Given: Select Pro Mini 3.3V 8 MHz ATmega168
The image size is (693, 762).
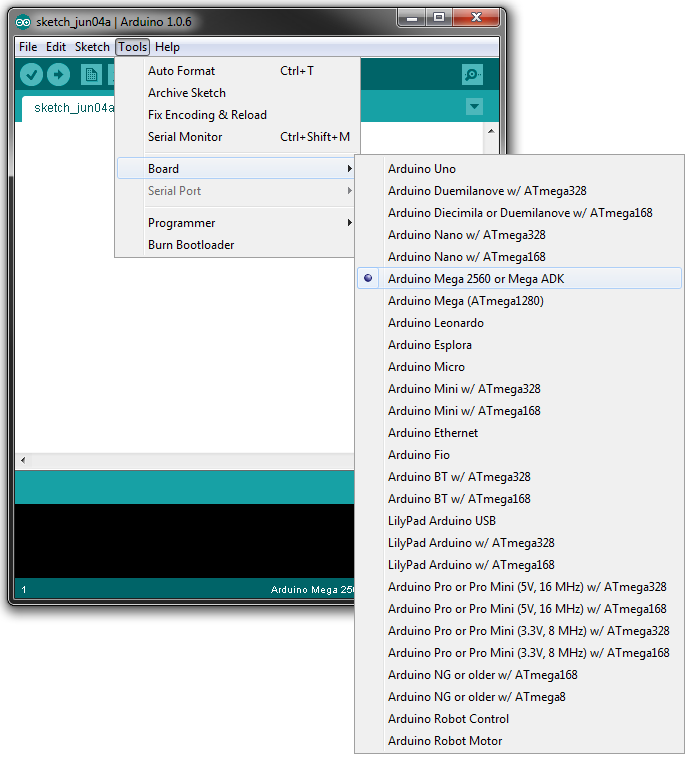Looking at the screenshot, I should (x=519, y=653).
